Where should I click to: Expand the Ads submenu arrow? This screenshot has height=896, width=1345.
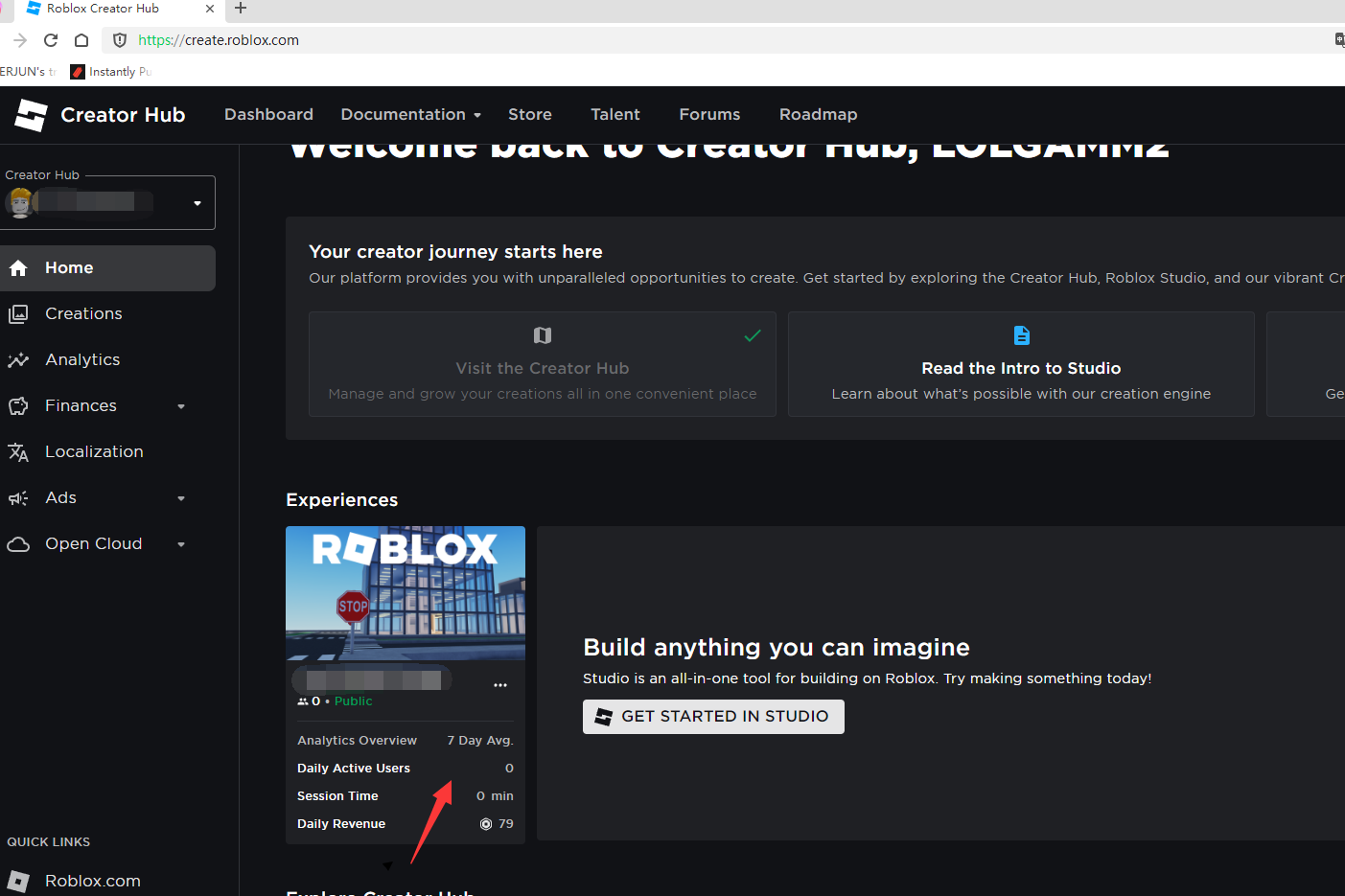pyautogui.click(x=181, y=498)
